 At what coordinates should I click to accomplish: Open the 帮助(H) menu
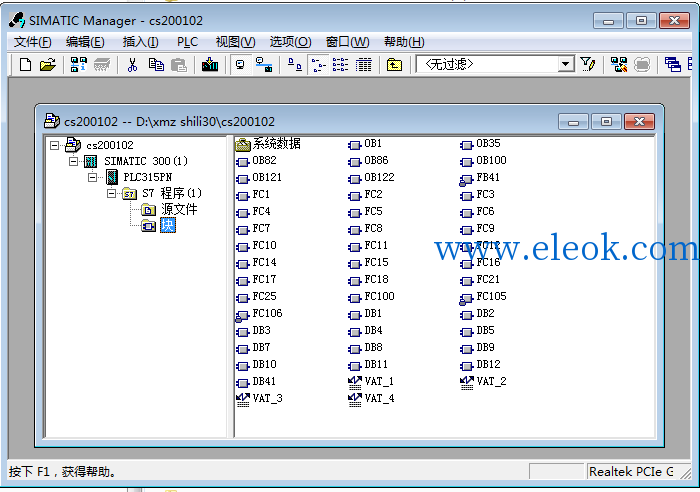(x=404, y=42)
